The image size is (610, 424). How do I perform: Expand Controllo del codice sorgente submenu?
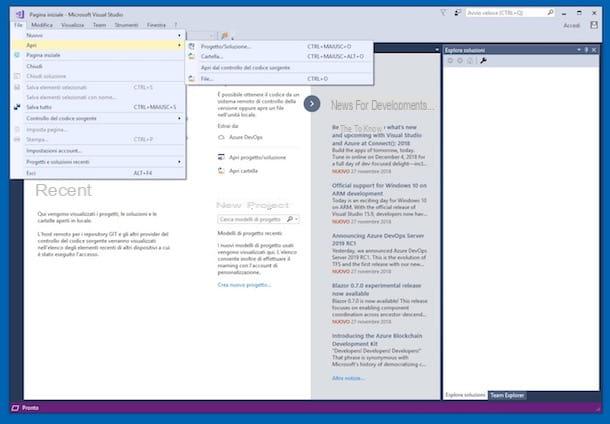[x=179, y=118]
